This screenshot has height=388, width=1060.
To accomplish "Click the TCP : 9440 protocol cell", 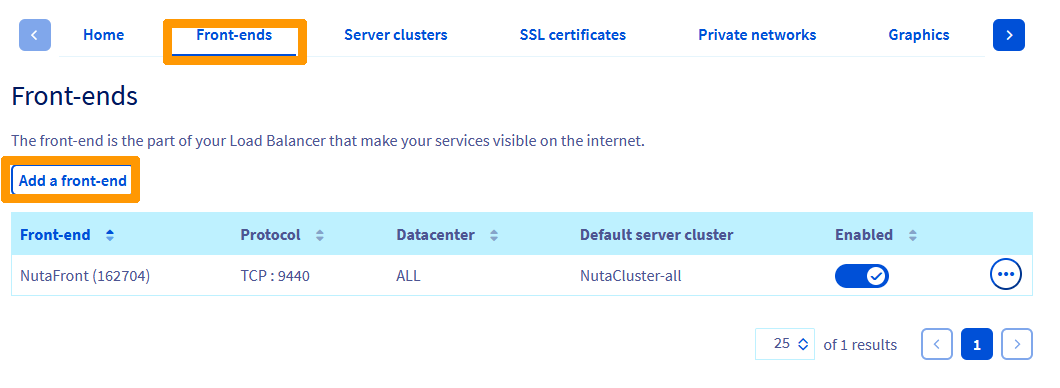I will tap(275, 276).
